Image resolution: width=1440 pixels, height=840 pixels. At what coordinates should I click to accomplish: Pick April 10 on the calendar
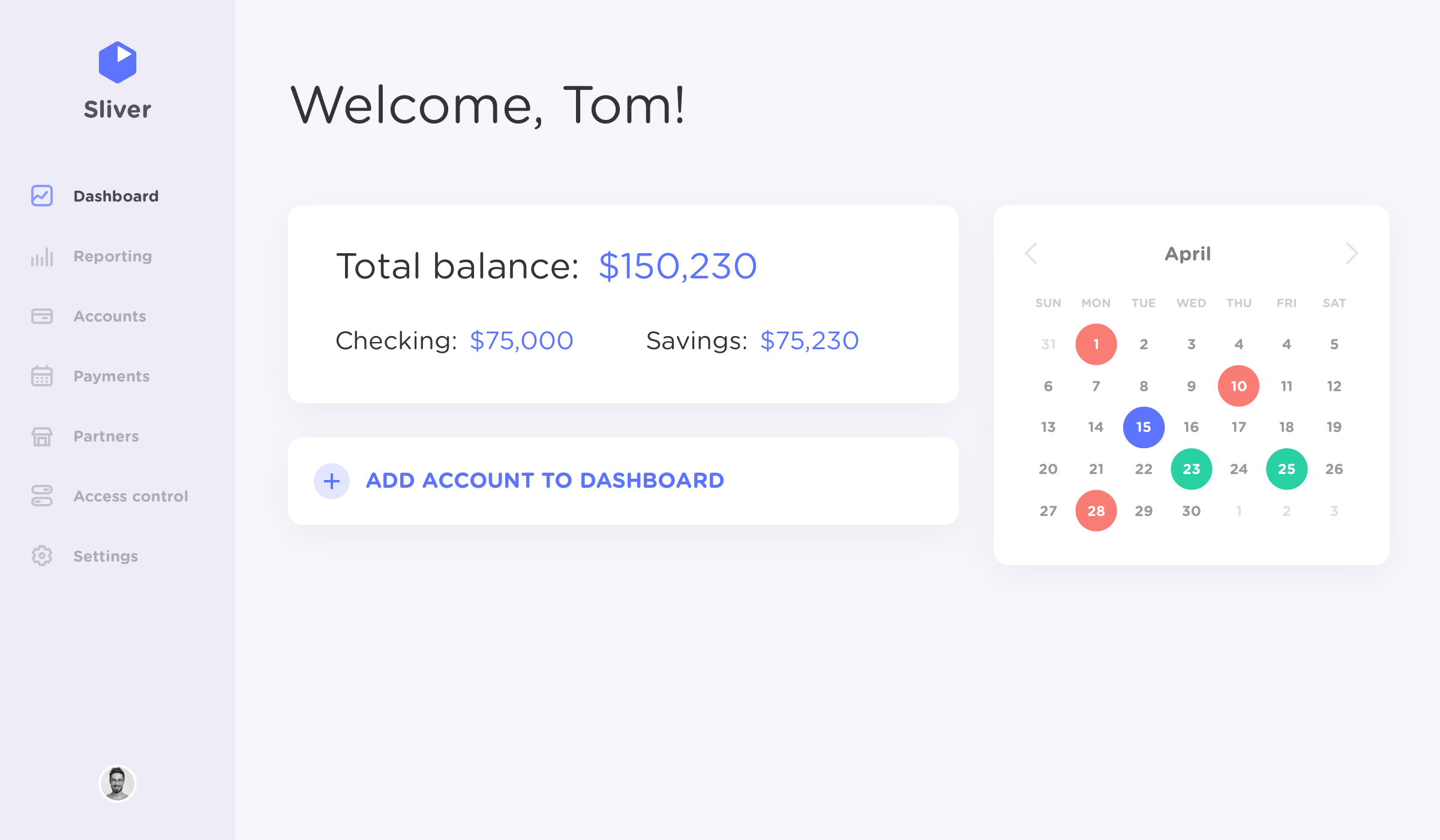pos(1238,386)
